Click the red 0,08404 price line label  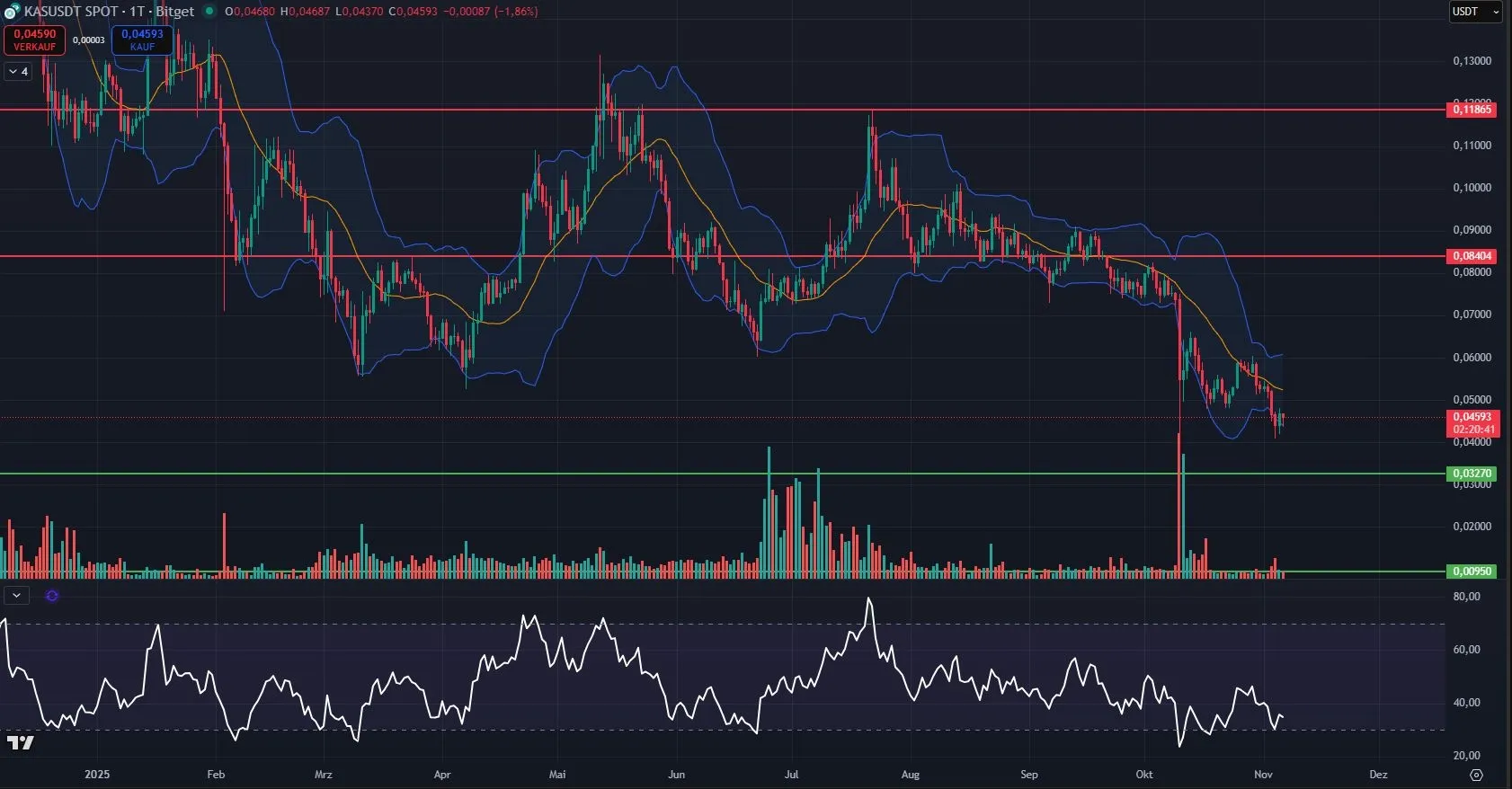click(1472, 256)
